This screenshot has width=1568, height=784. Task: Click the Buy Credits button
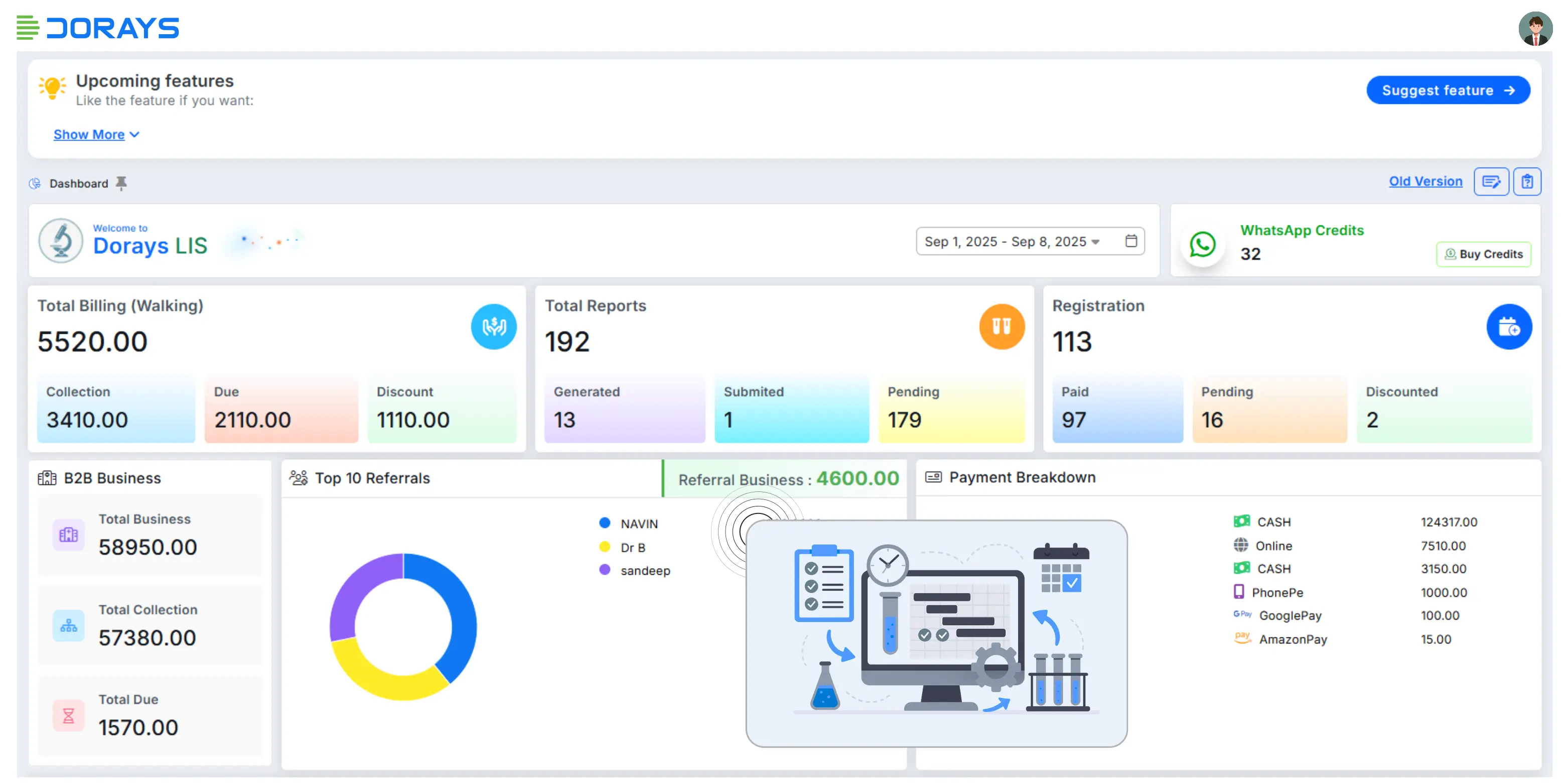click(1483, 254)
